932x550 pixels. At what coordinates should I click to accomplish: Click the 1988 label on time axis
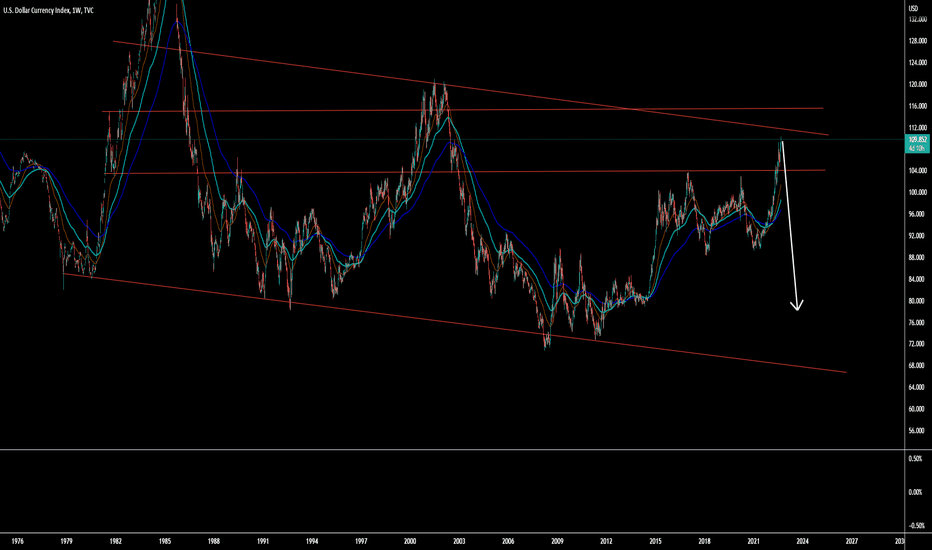(x=214, y=541)
